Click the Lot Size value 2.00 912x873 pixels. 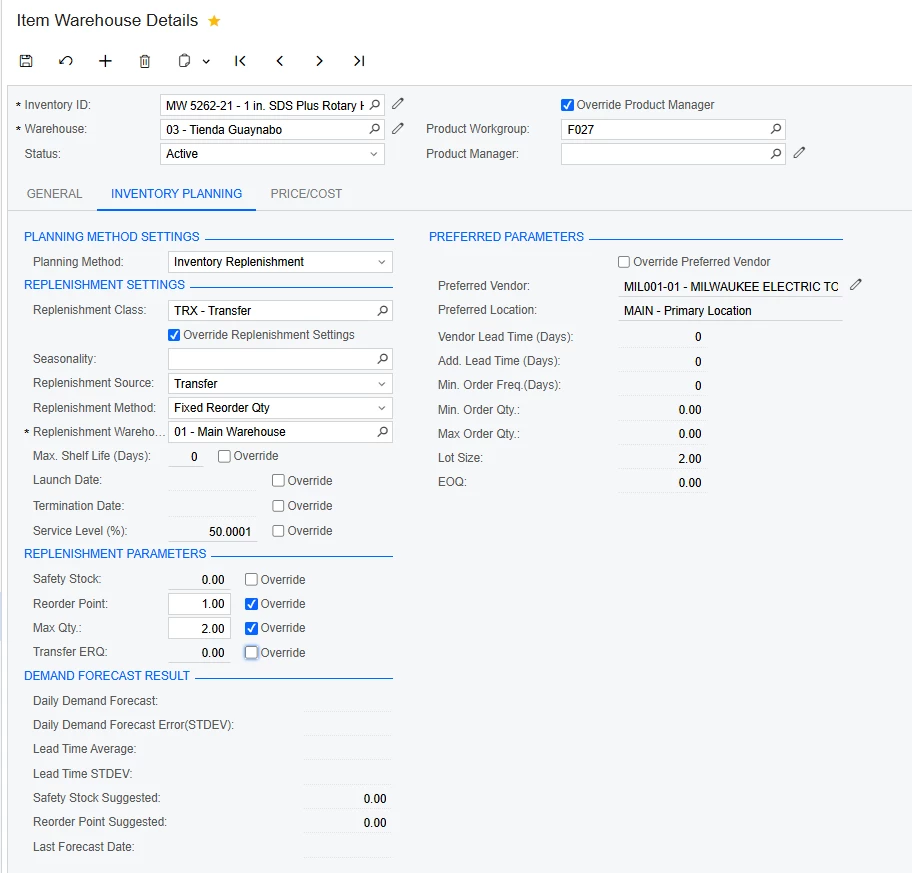tap(689, 458)
